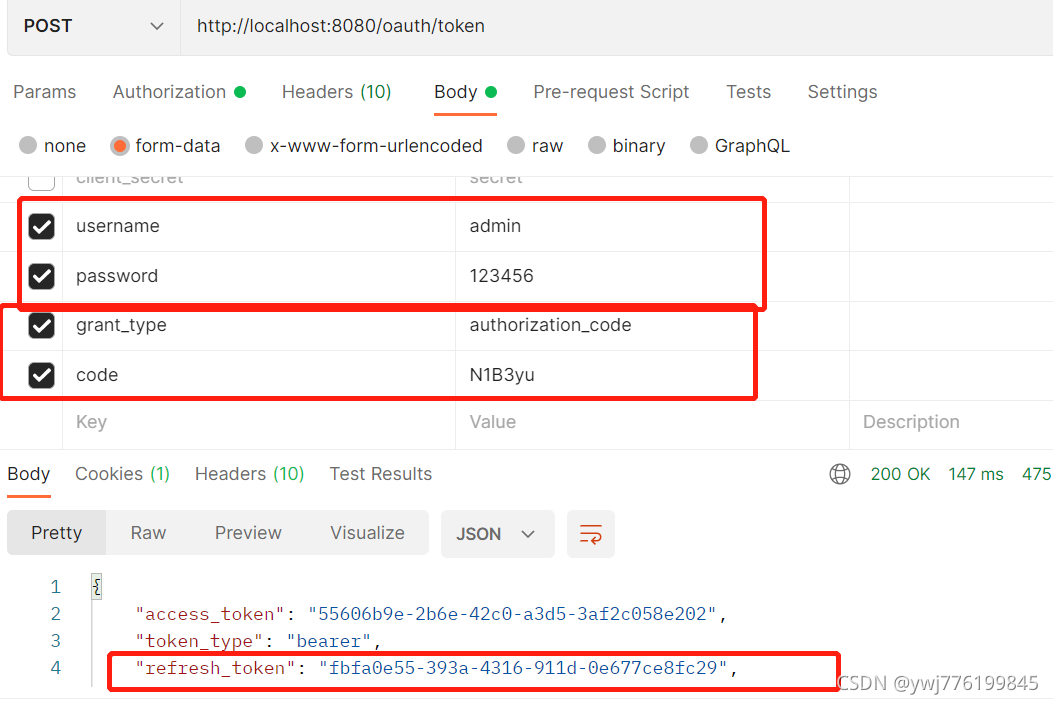
Task: Open the Test Results tab
Action: 381,474
